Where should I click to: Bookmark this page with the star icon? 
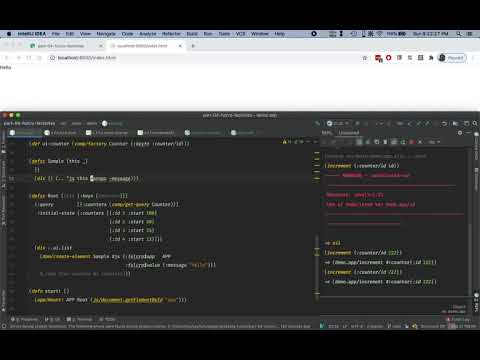365,58
